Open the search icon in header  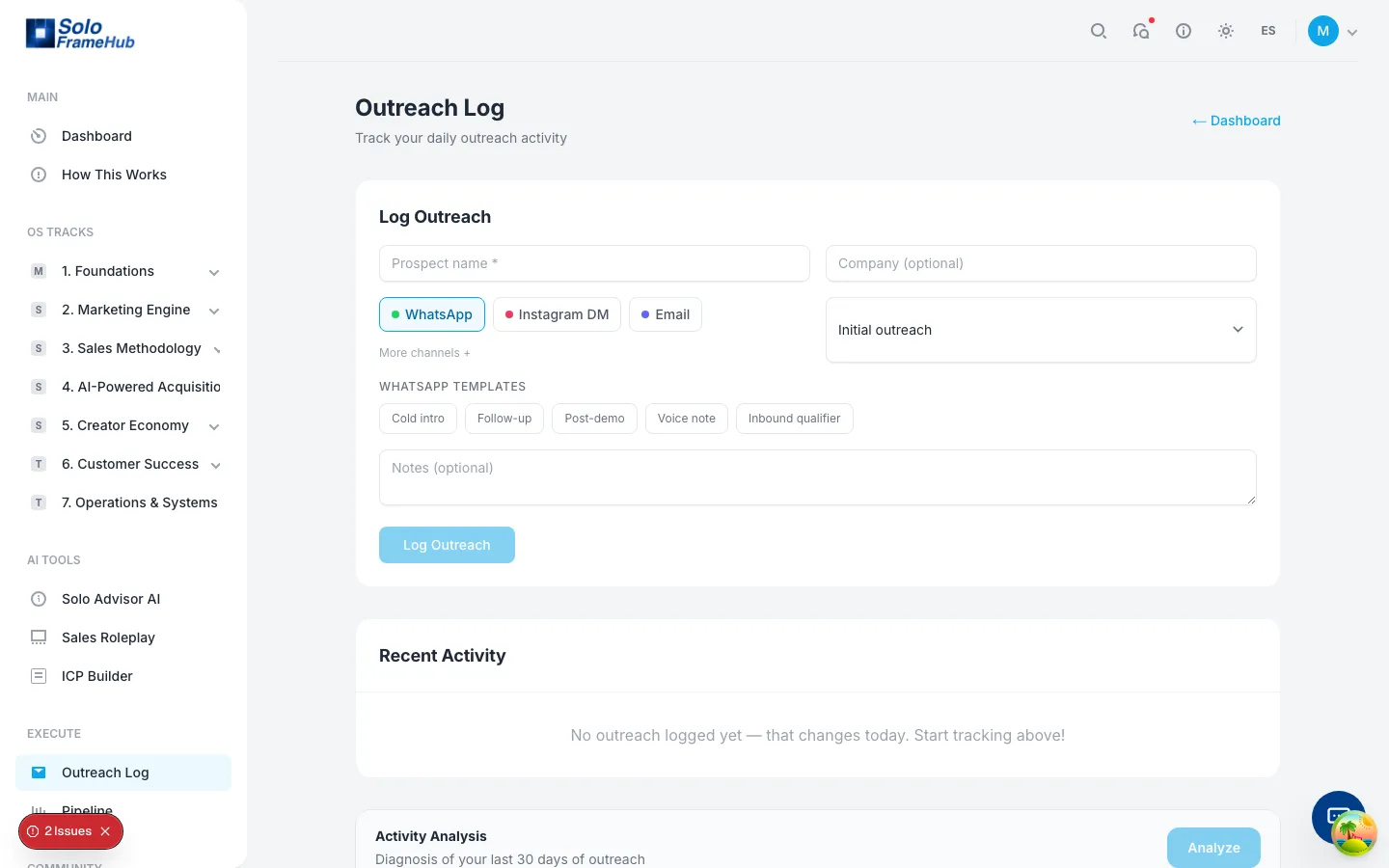click(x=1099, y=31)
